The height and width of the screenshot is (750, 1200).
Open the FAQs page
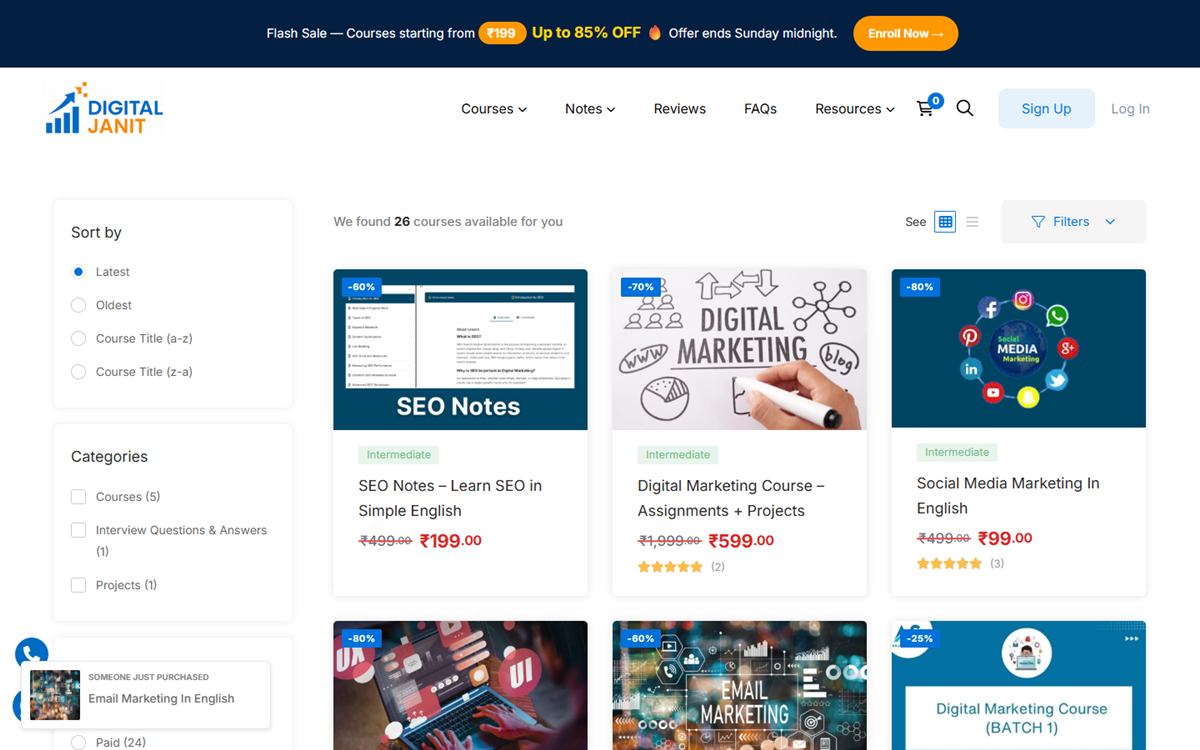pyautogui.click(x=760, y=109)
